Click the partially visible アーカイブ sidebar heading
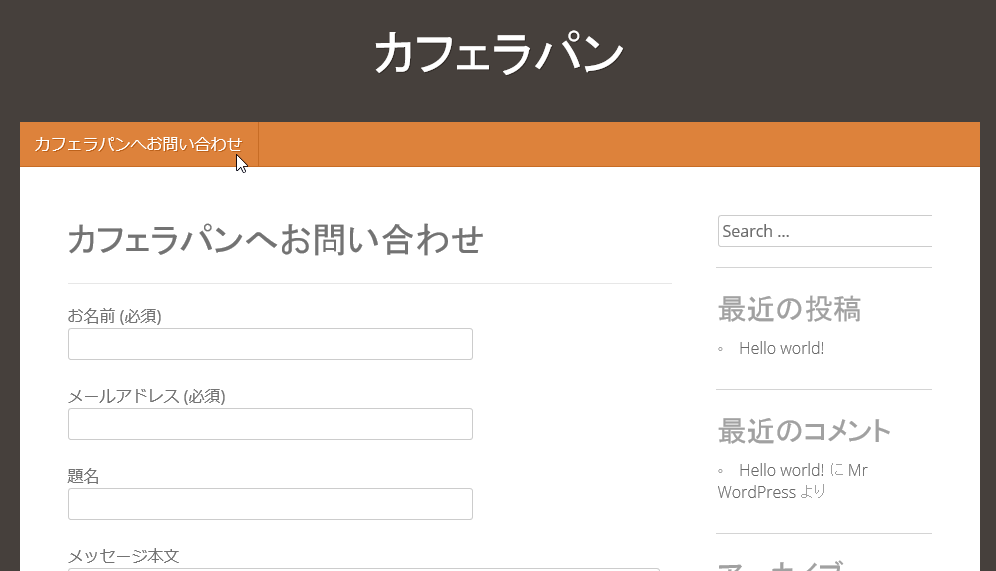 click(780, 566)
